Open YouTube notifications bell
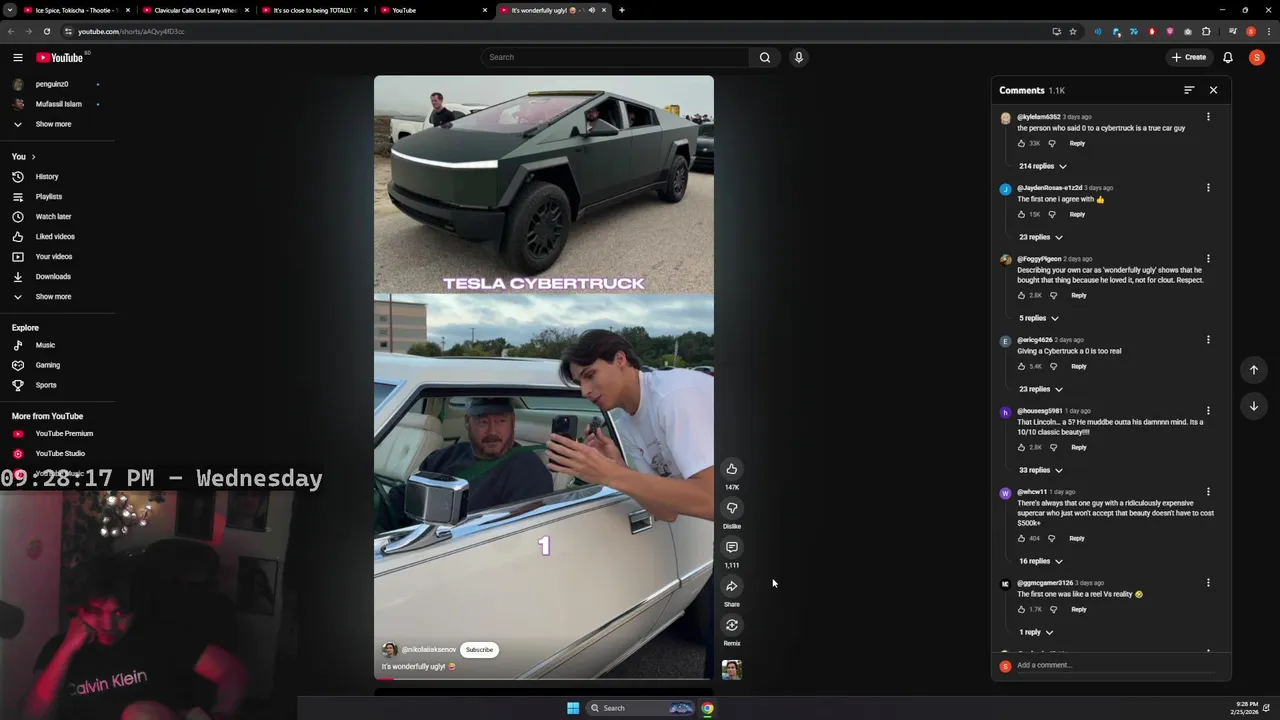Viewport: 1280px width, 720px height. 1227,57
